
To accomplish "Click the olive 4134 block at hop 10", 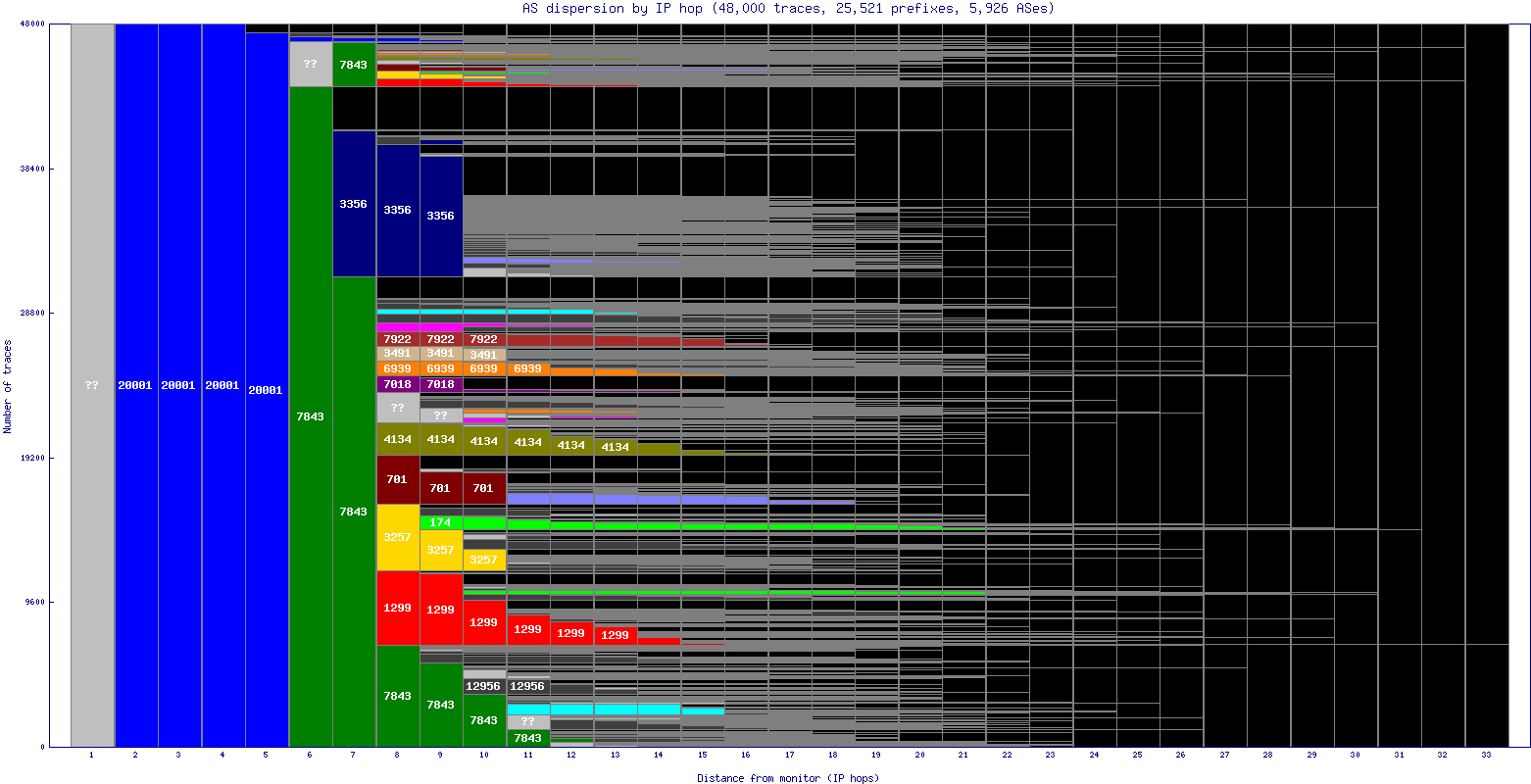I will pyautogui.click(x=484, y=441).
